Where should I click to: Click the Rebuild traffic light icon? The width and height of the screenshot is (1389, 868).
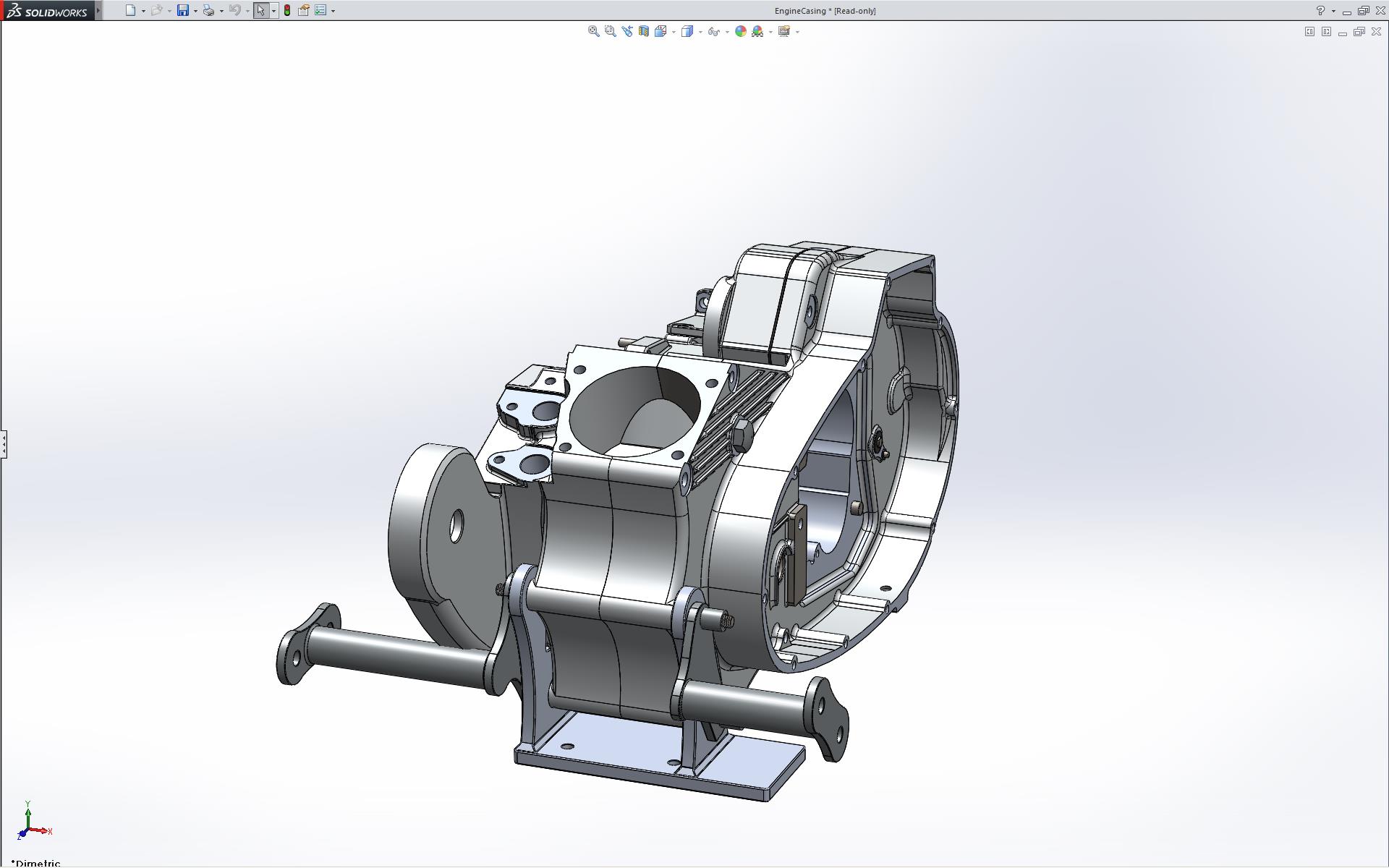(x=287, y=10)
